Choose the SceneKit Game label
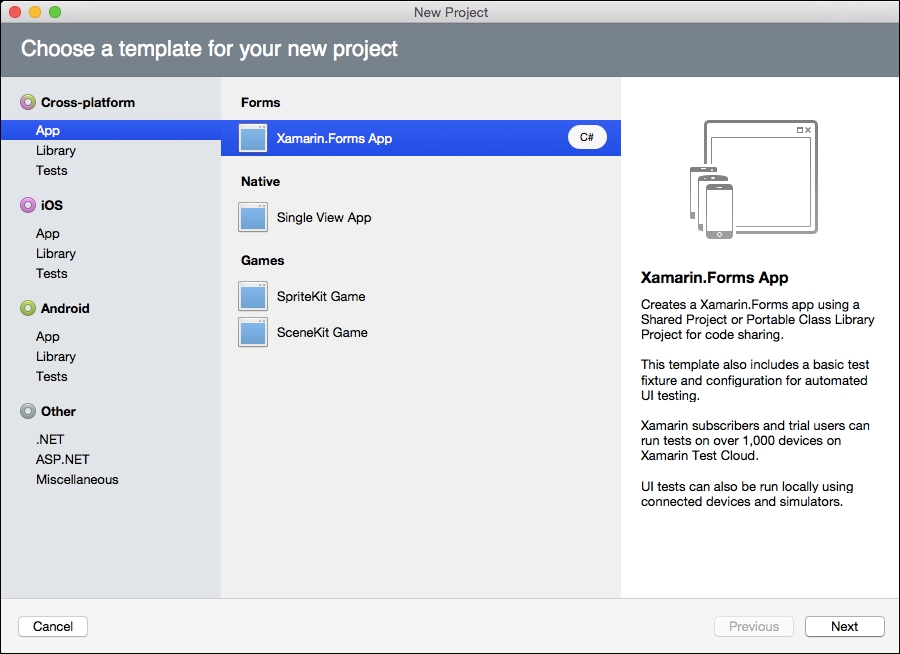 point(322,332)
